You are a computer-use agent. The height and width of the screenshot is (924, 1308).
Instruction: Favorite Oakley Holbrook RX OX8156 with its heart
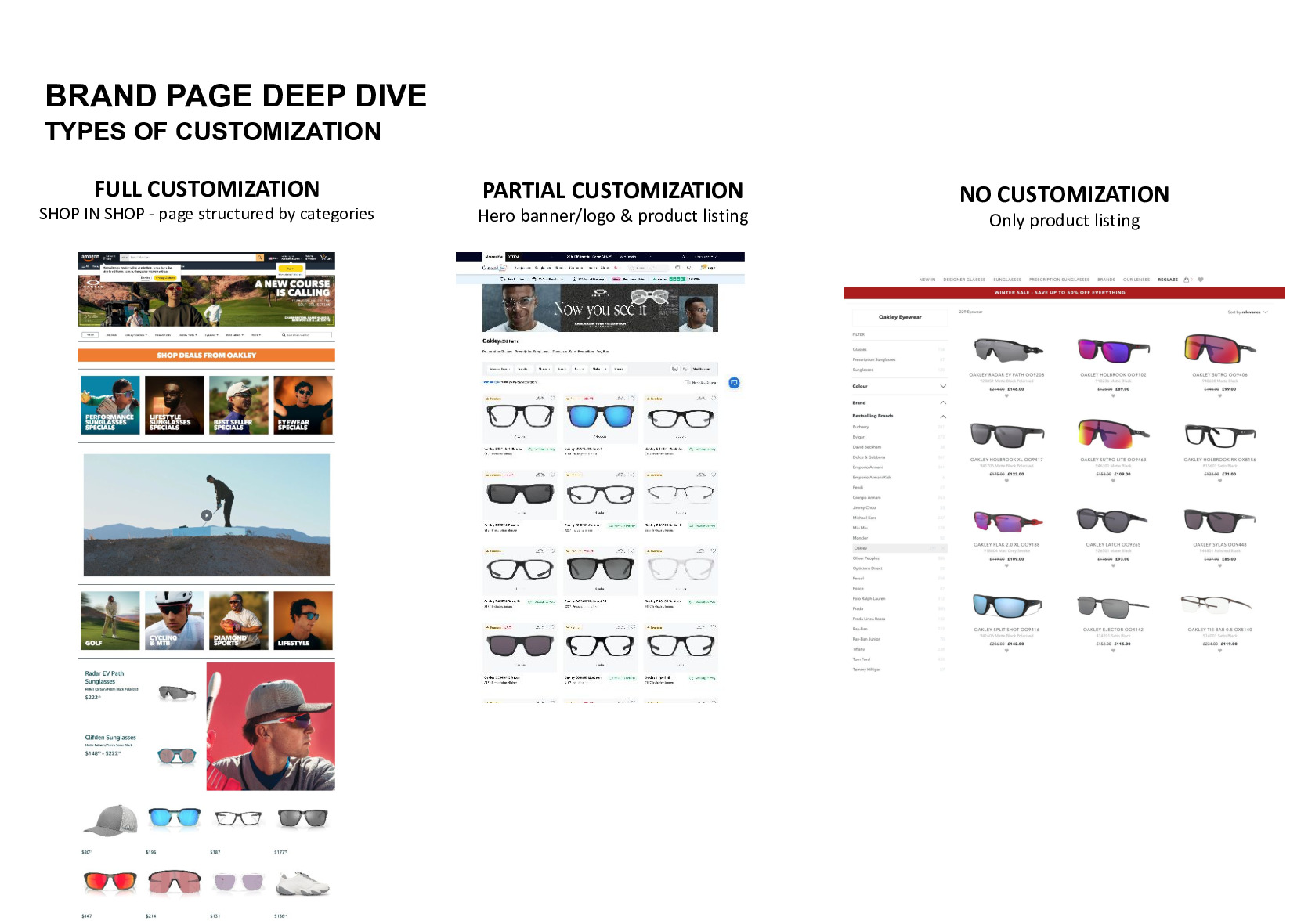tap(1219, 481)
